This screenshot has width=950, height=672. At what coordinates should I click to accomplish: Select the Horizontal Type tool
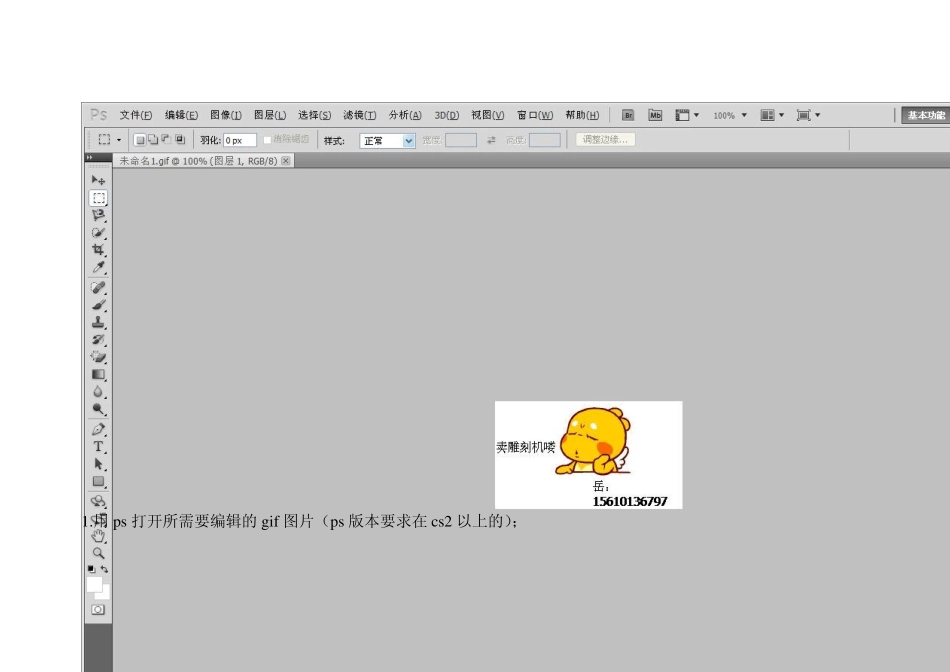[x=99, y=447]
